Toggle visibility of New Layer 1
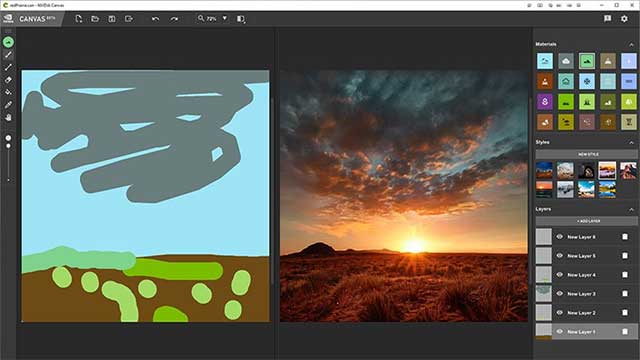Image resolution: width=640 pixels, height=360 pixels. [x=560, y=331]
